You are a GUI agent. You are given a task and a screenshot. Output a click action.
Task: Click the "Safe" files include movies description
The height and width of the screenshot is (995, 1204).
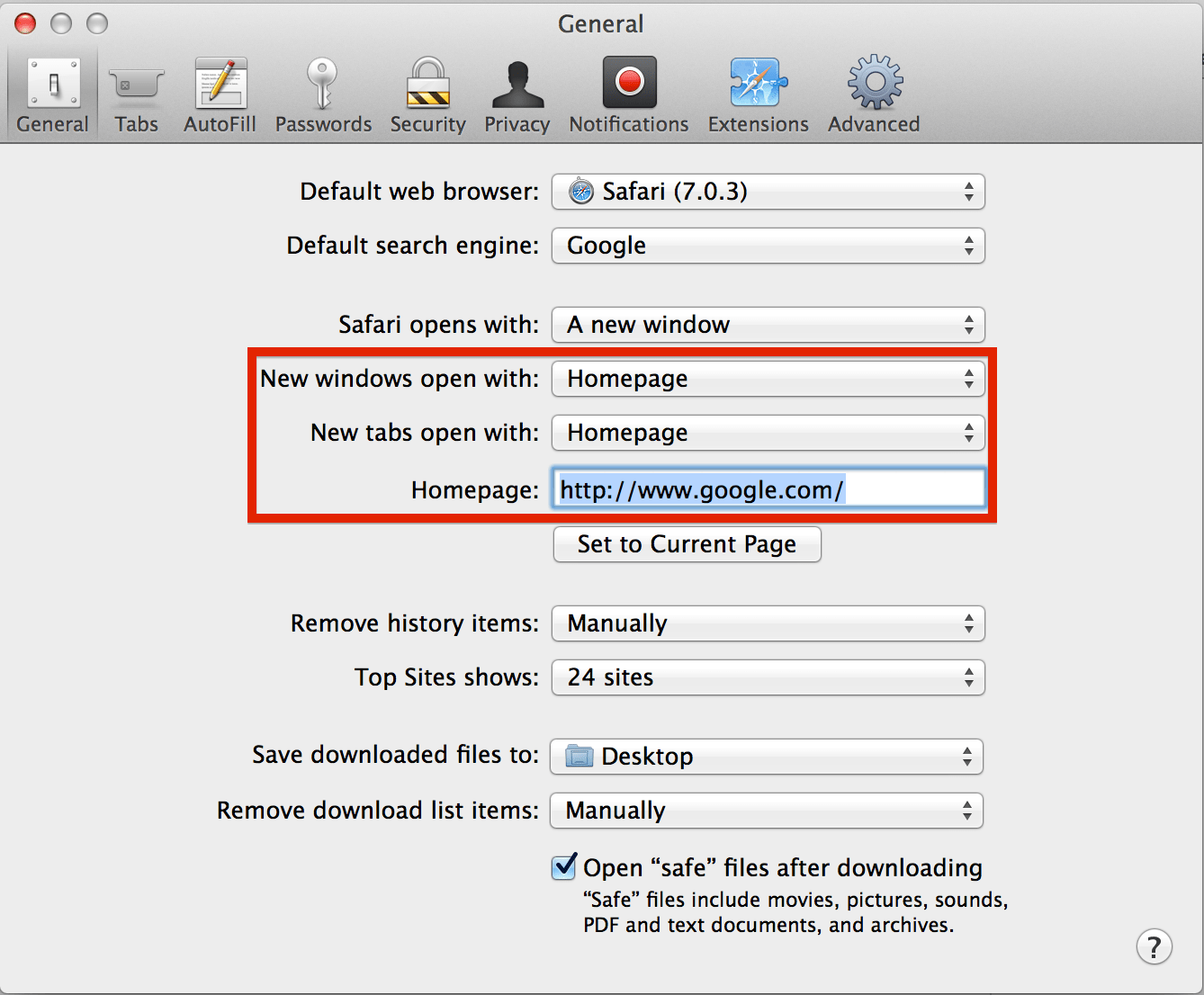coord(795,912)
